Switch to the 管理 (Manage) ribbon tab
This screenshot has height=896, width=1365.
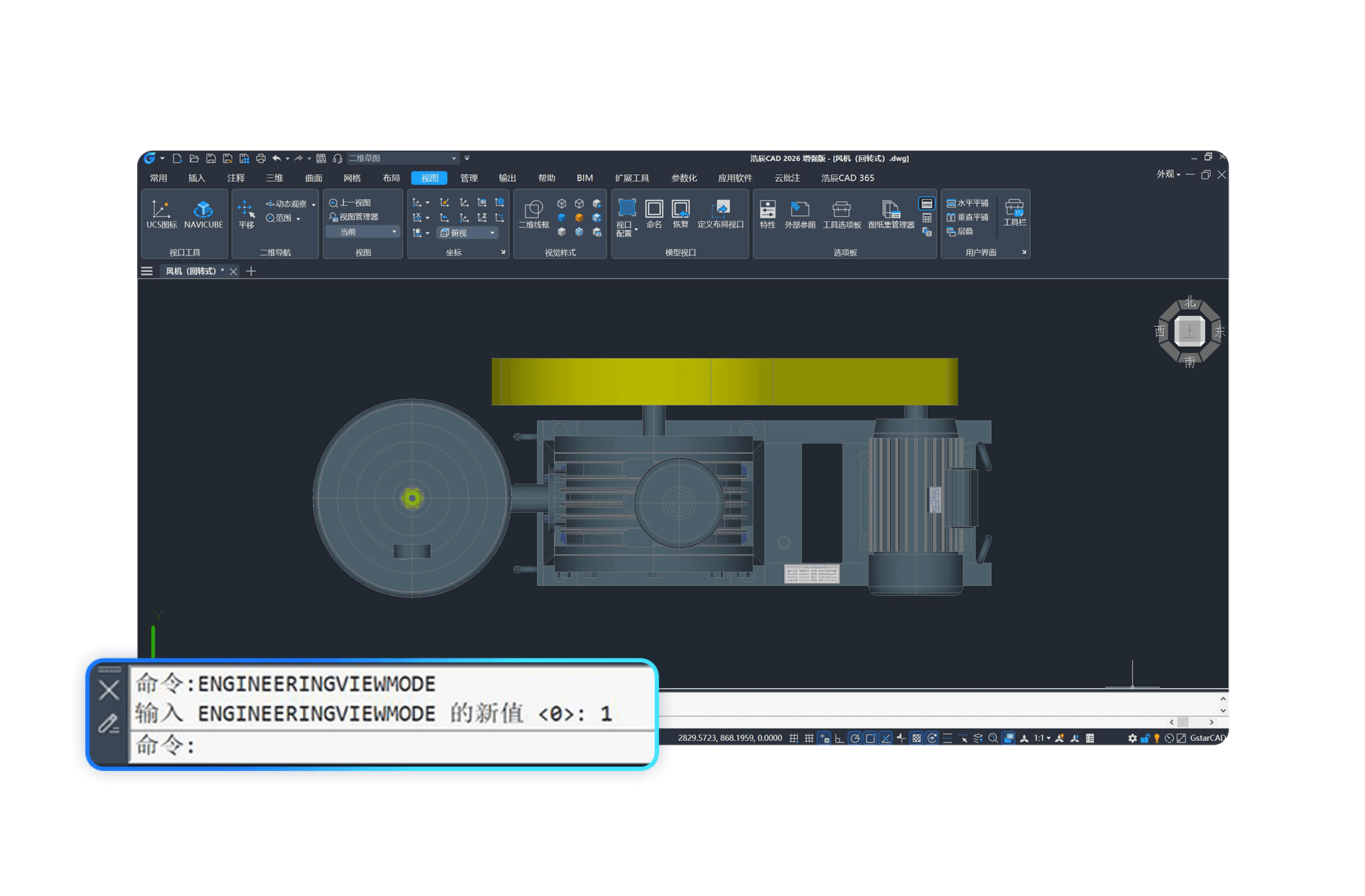pos(469,178)
